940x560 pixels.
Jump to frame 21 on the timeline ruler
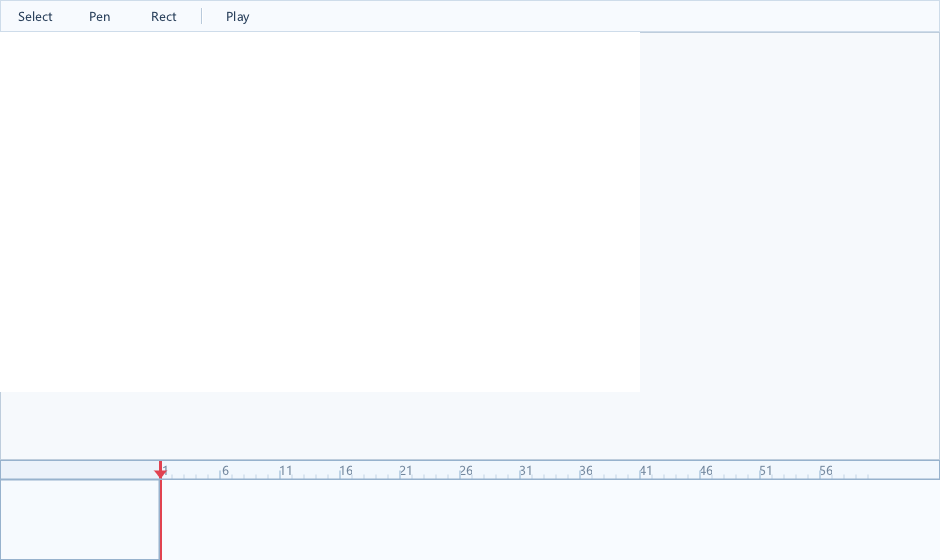[x=406, y=471]
